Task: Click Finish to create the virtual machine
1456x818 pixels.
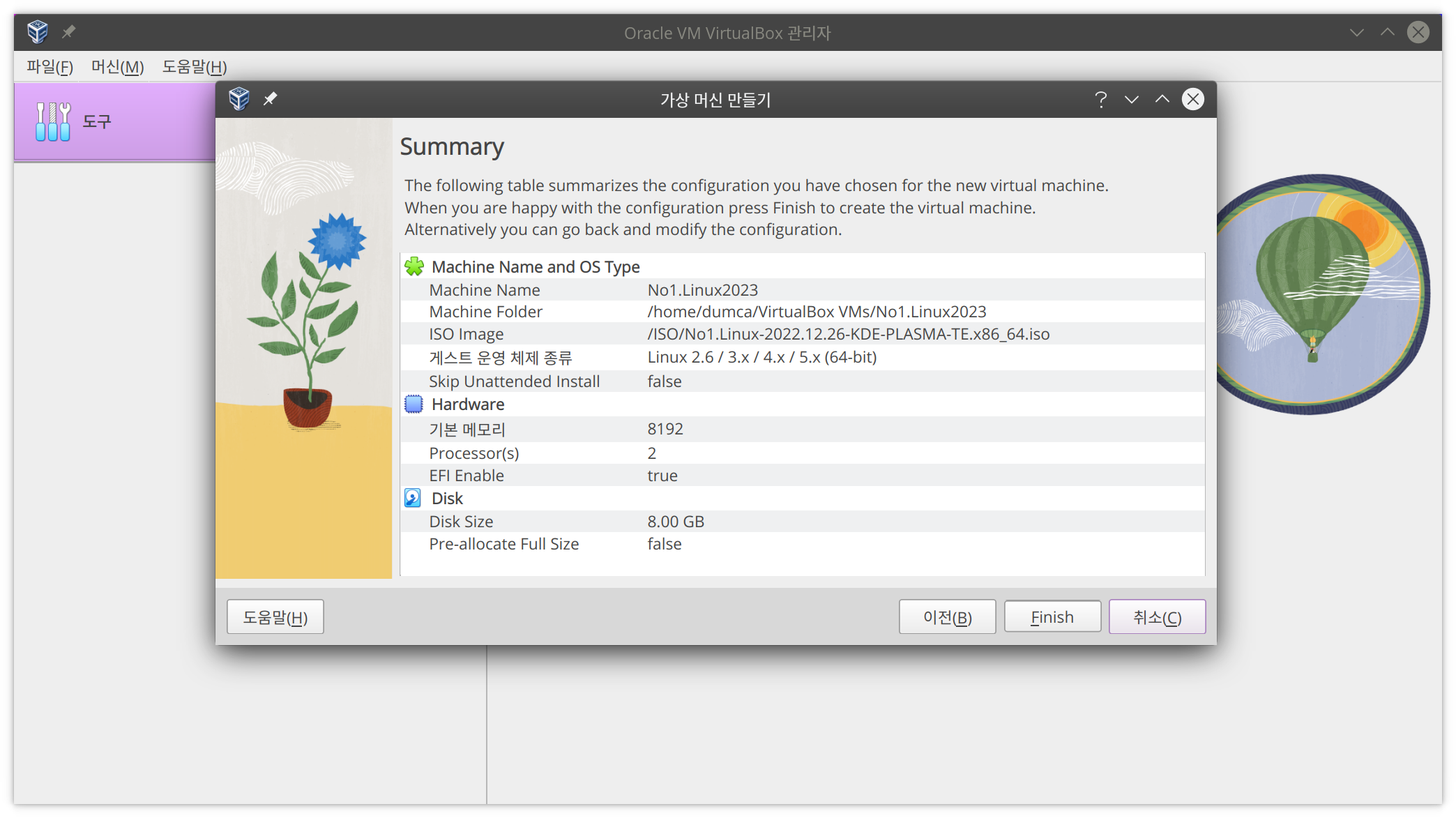Action: pos(1052,616)
